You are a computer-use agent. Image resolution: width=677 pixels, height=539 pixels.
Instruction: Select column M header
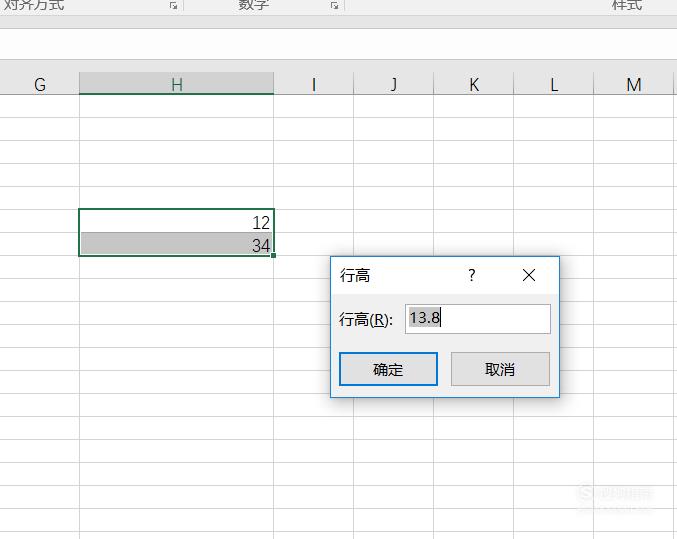point(633,84)
